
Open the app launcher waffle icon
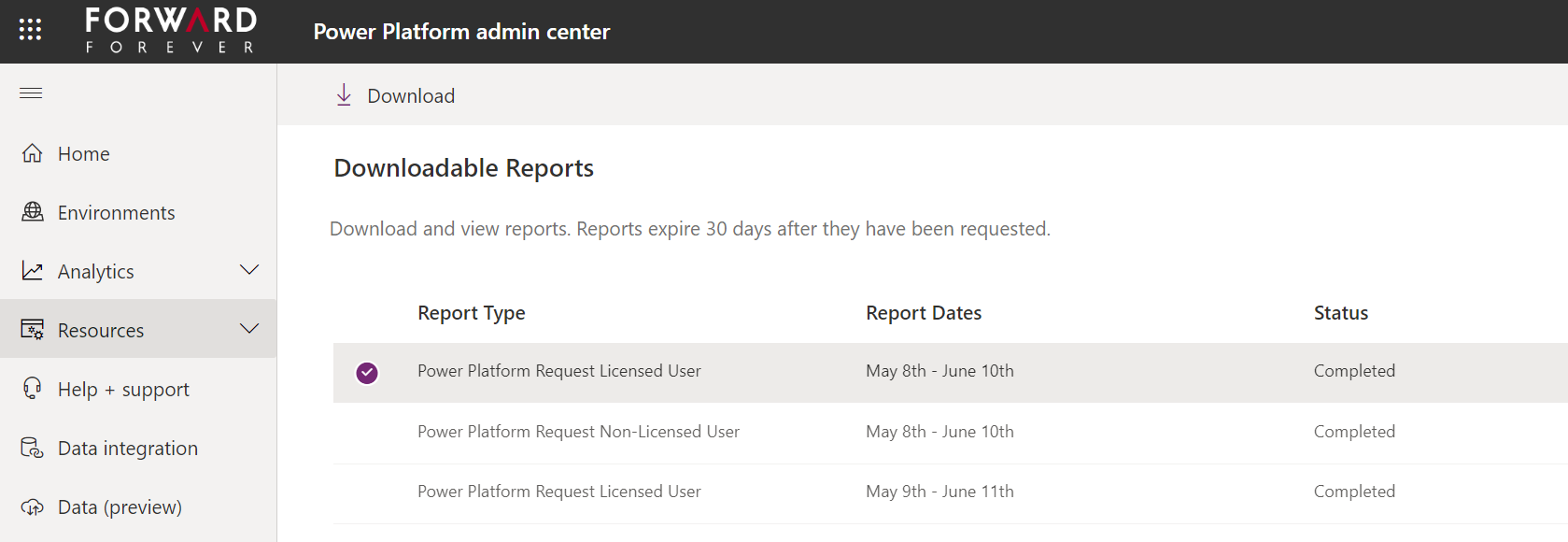pos(30,30)
